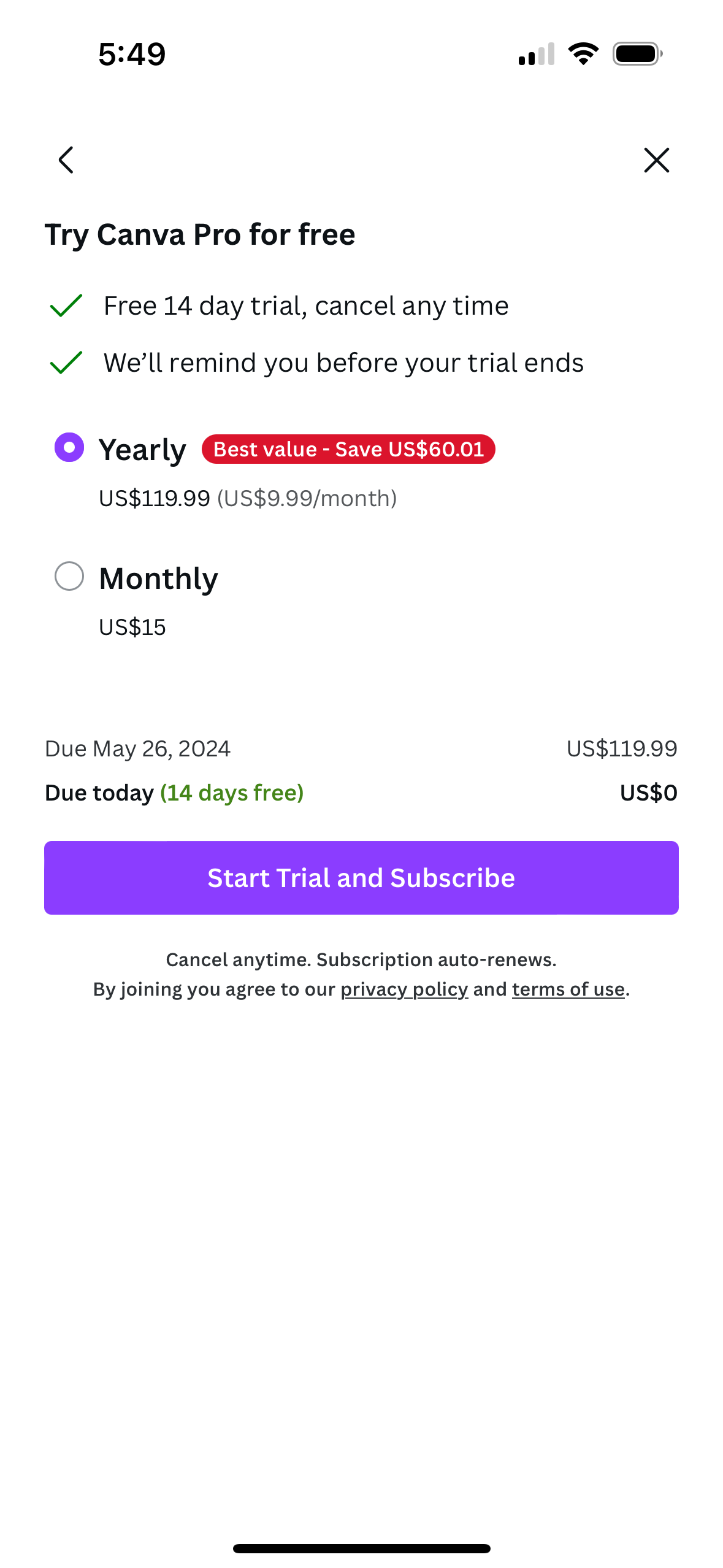Tap the back chevron arrow
Screen dimensions: 723x1568
66,160
